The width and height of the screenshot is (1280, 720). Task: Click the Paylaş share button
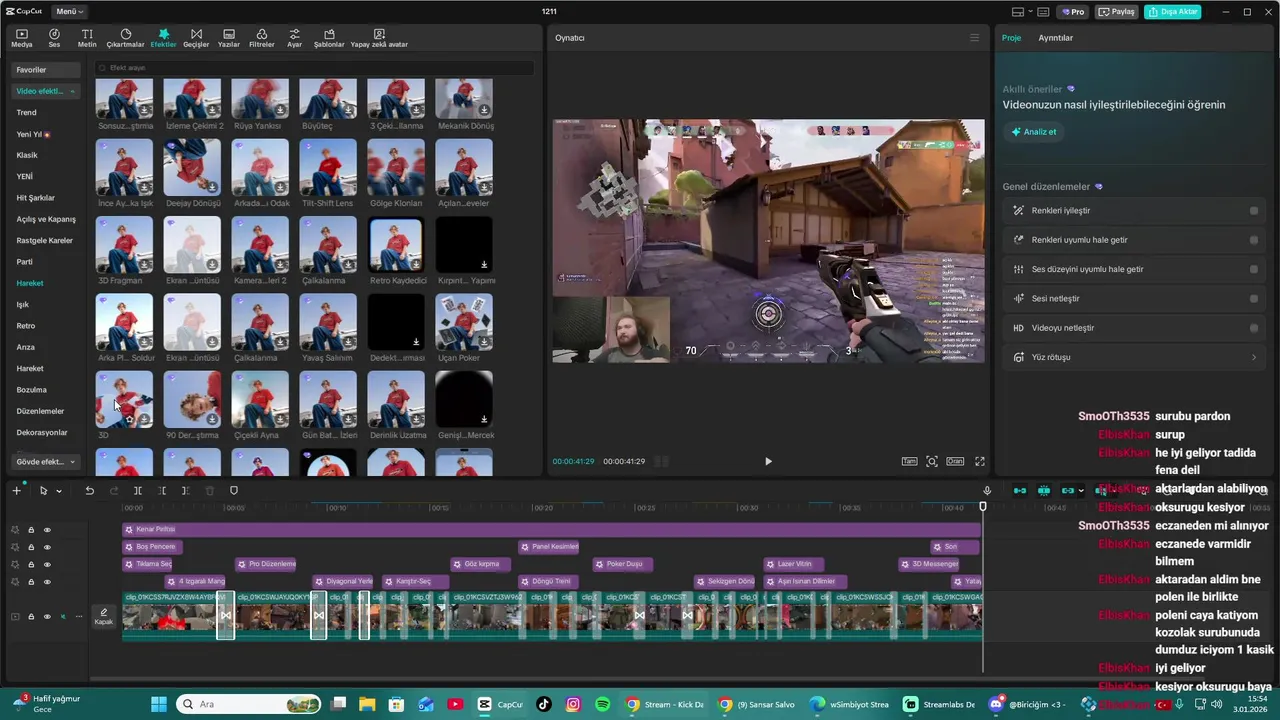tap(1117, 12)
